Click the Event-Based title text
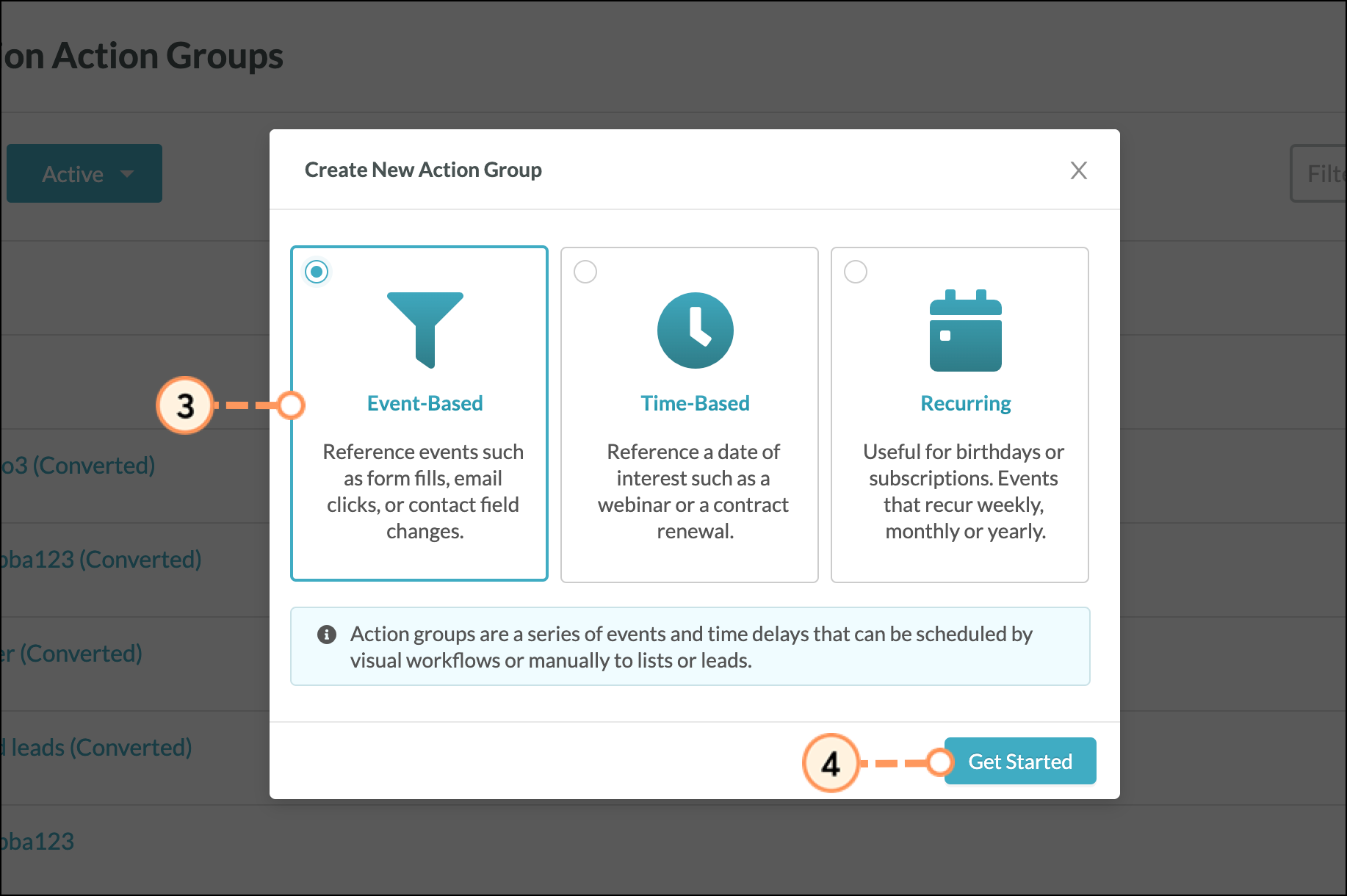Screen dimensions: 1347x896 (425, 403)
